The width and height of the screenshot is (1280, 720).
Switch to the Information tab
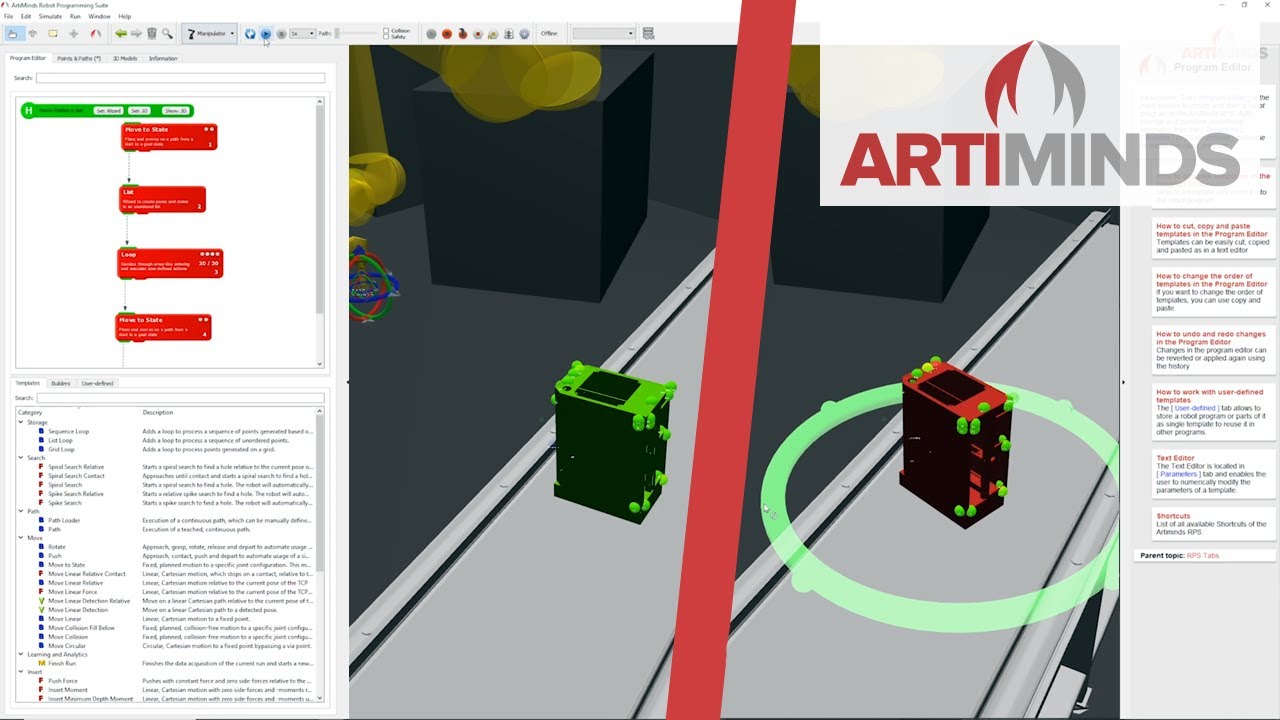click(163, 58)
